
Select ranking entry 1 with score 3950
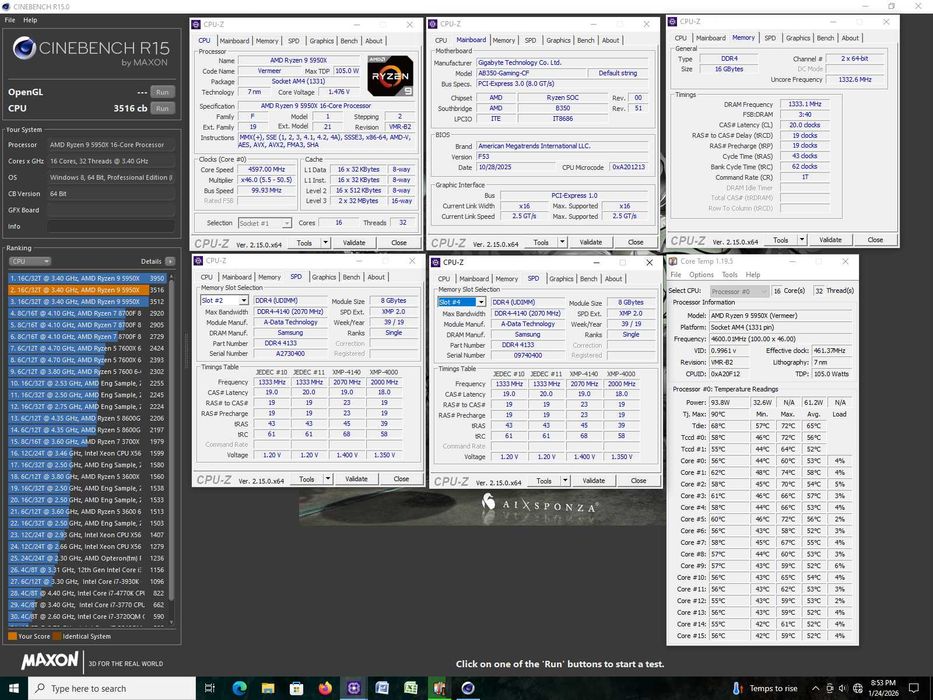[87, 278]
